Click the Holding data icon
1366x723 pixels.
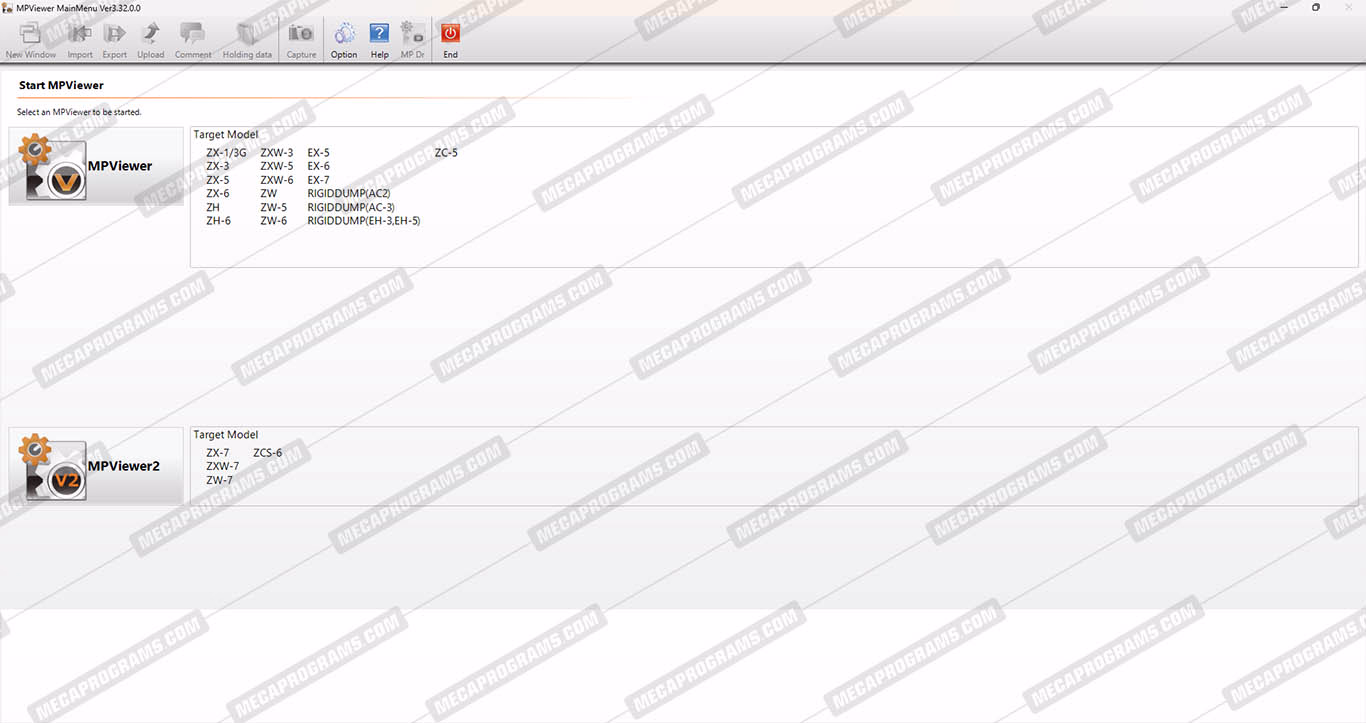246,39
